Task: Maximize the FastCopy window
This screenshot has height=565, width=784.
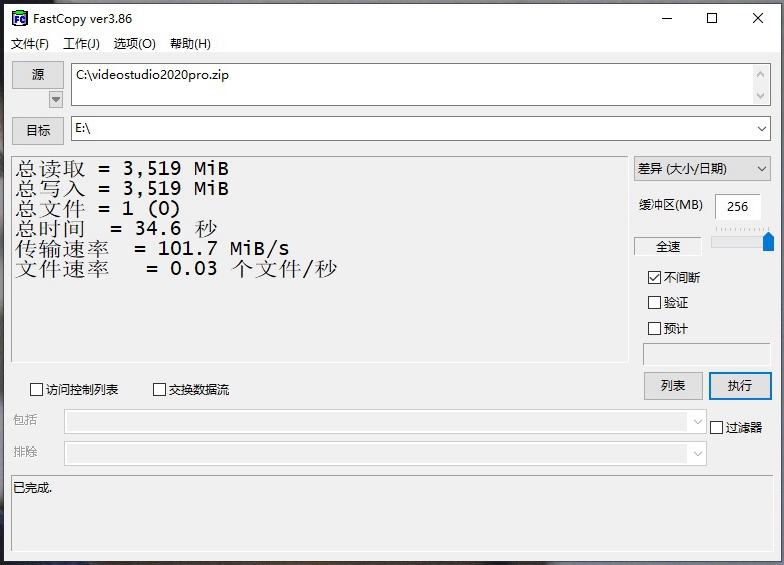Action: 712,18
